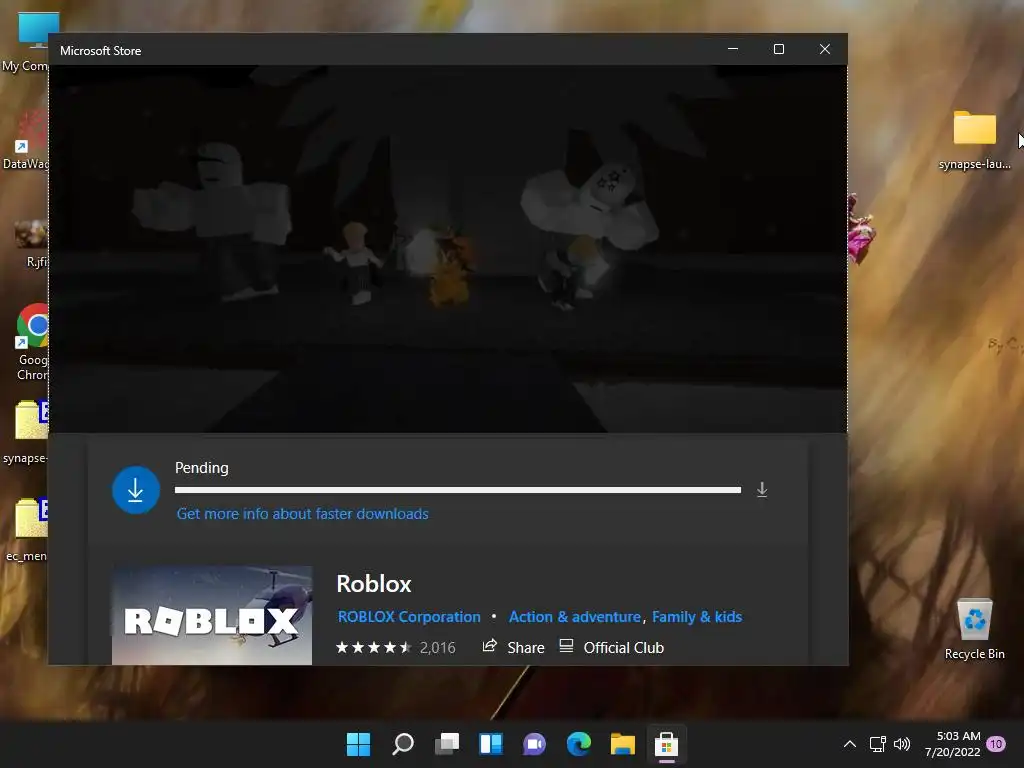The image size is (1024, 768).
Task: Open notification badge showing 10
Action: pyautogui.click(x=996, y=744)
